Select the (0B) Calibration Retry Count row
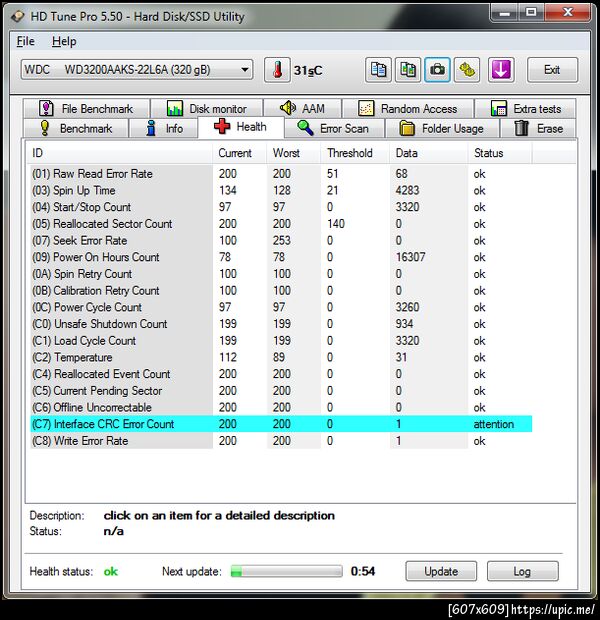This screenshot has height=620, width=600. (x=281, y=291)
